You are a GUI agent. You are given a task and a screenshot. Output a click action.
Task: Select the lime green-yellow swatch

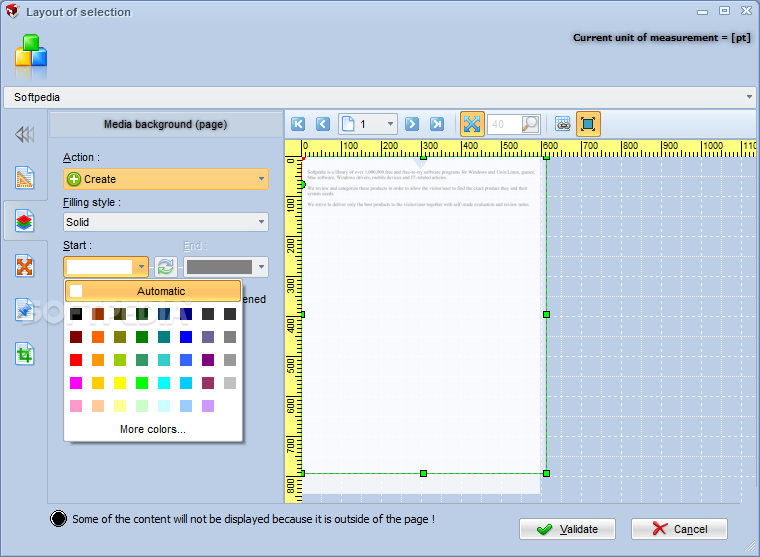[120, 360]
